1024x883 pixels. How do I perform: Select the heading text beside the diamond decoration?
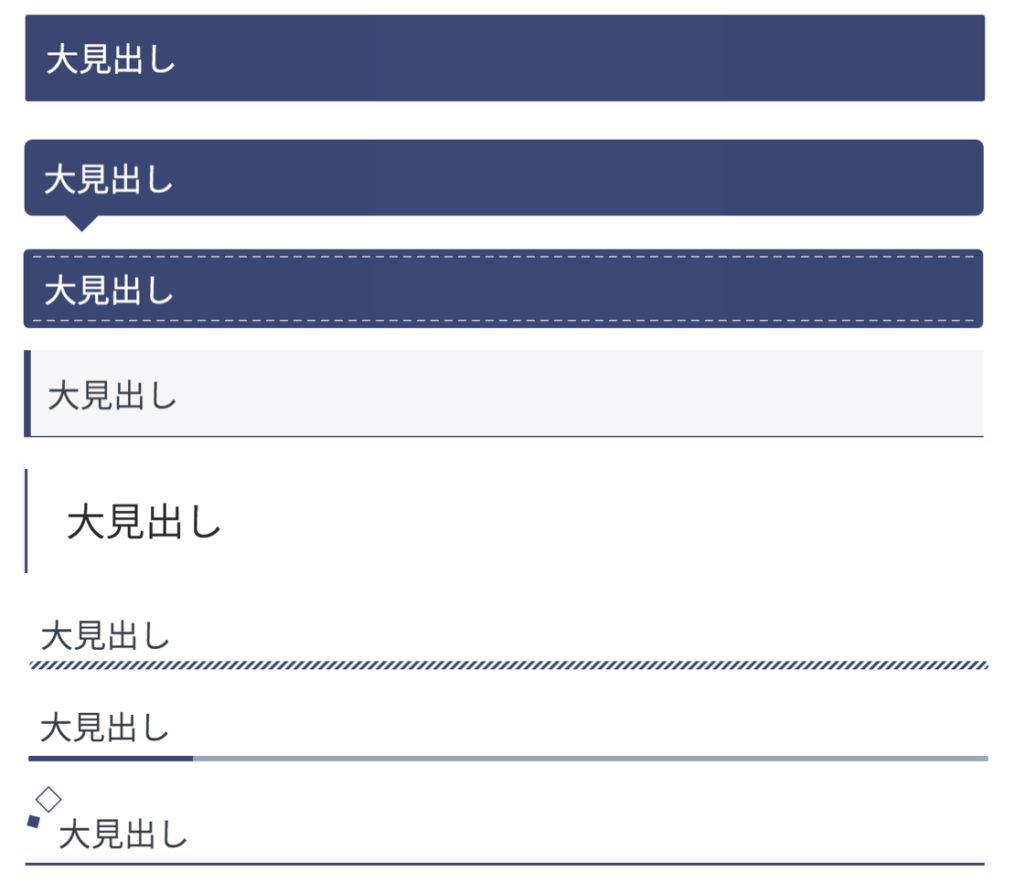pos(124,834)
